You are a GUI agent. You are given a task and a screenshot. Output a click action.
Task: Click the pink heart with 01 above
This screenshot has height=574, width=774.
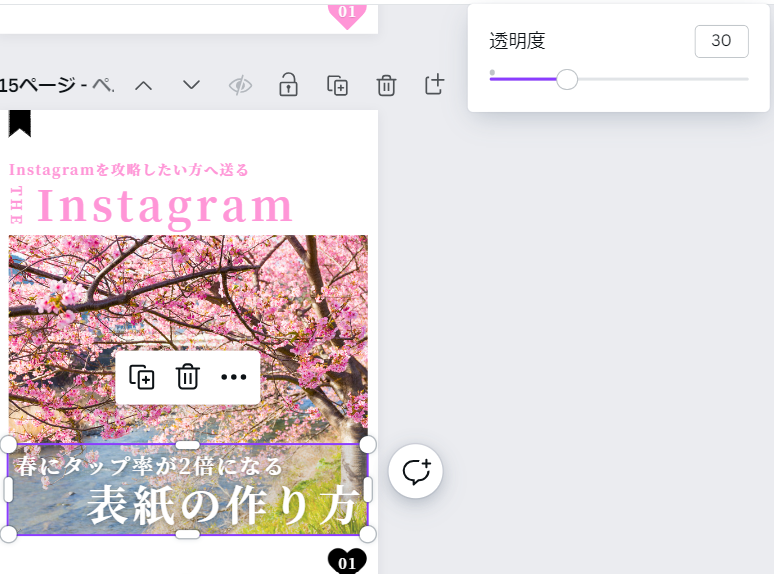click(x=347, y=16)
